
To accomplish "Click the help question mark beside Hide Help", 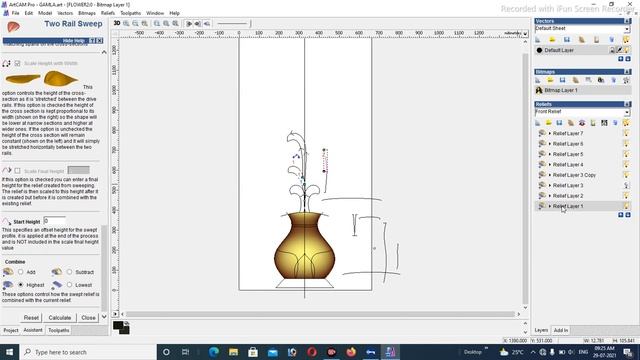I will (92, 41).
